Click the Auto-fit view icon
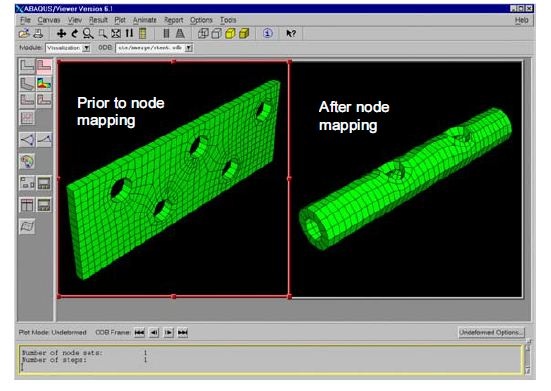 point(116,33)
